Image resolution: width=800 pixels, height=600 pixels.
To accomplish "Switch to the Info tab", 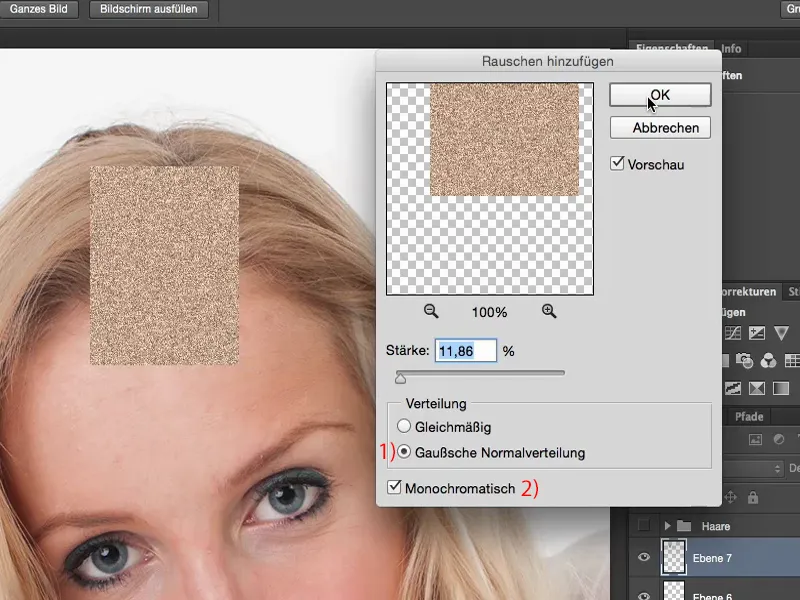I will [x=731, y=48].
